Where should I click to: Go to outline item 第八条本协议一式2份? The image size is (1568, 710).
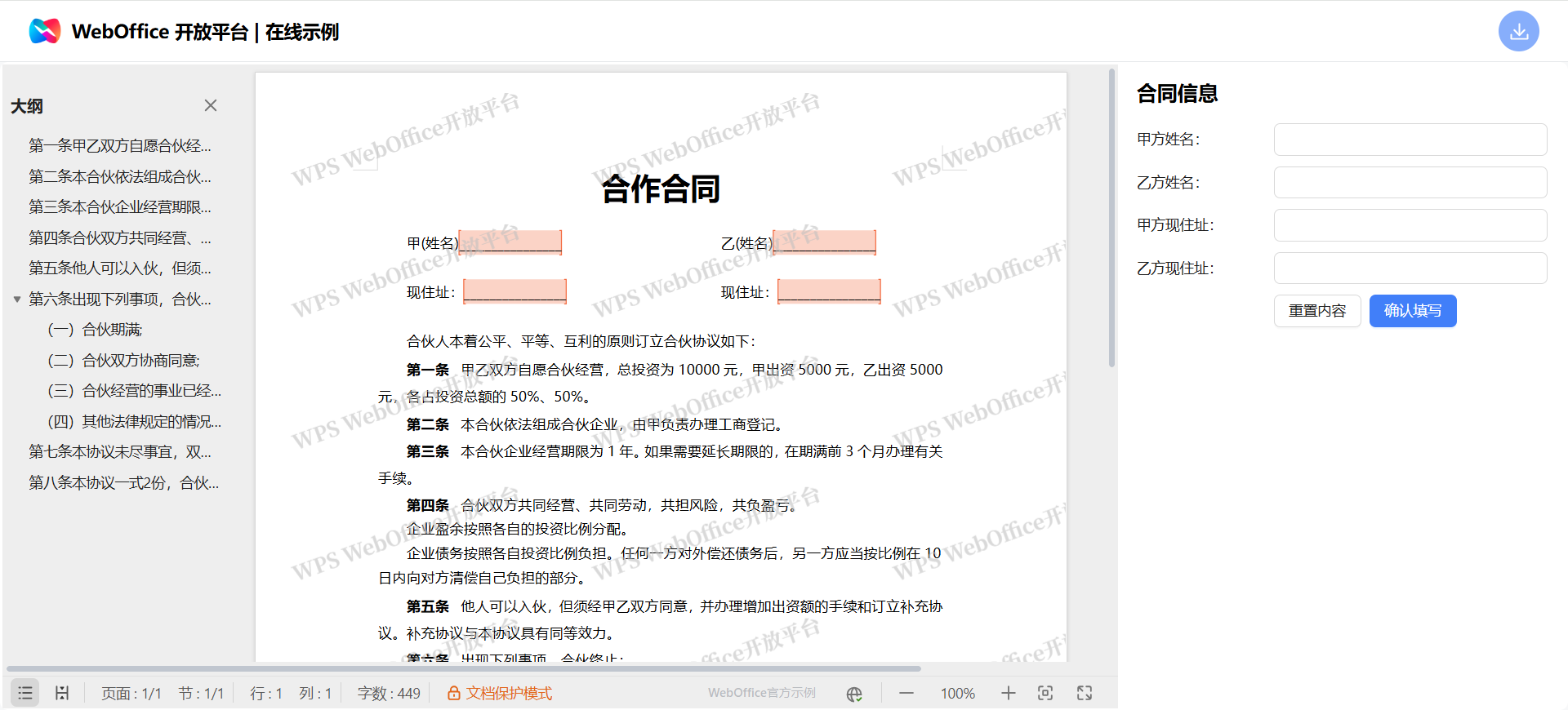pos(123,483)
